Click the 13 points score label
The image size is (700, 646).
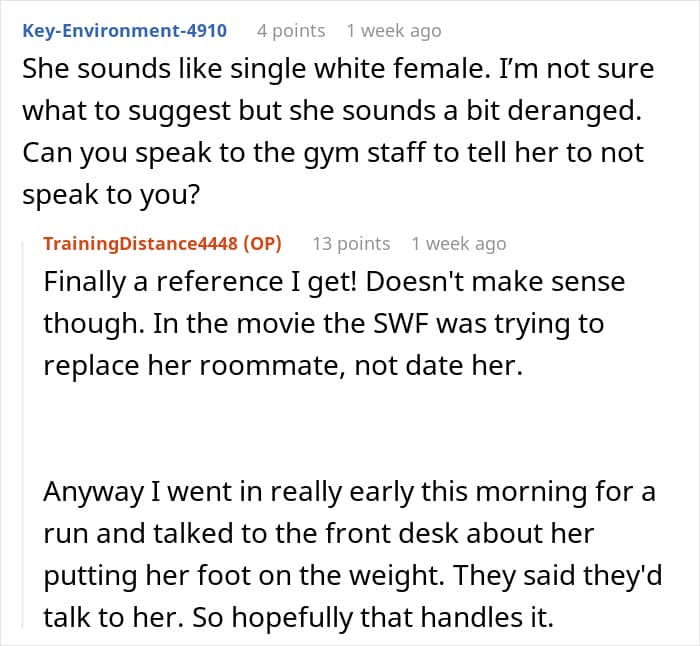[x=351, y=244]
